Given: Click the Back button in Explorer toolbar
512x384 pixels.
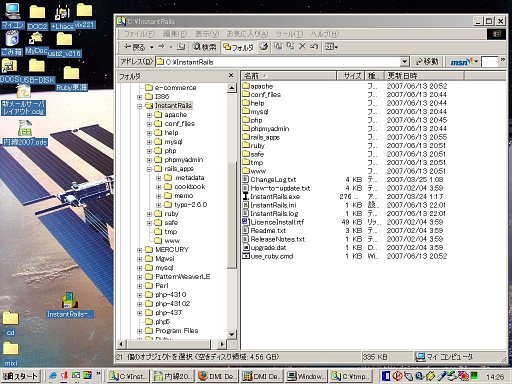Looking at the screenshot, I should pyautogui.click(x=134, y=47).
